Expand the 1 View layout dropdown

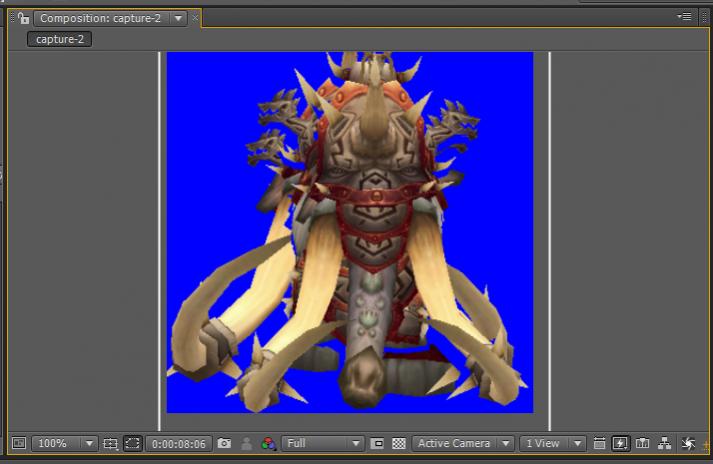[552, 443]
